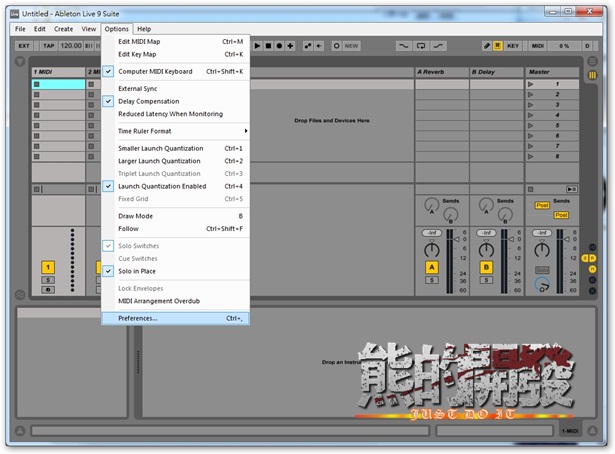Toggle Solo on A Reverb return track
Screen dimensions: 615x454
(431, 280)
